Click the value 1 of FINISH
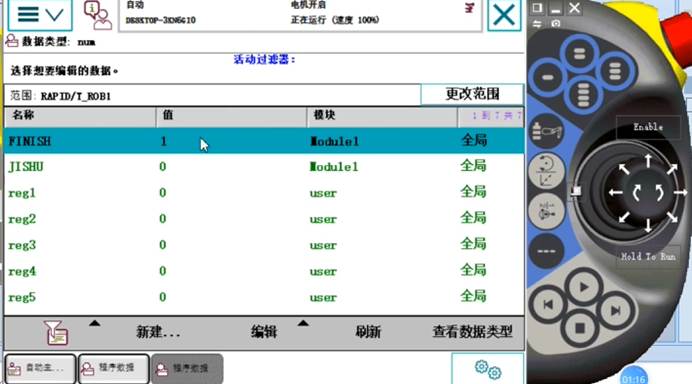 163,141
